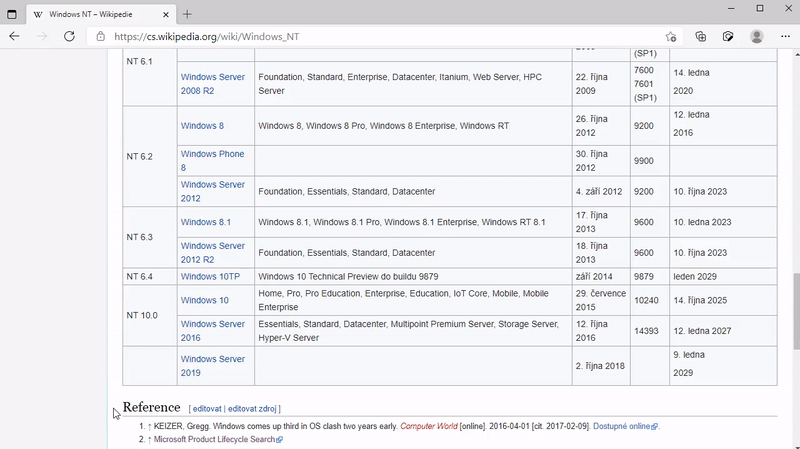Click the browser Back arrow
This screenshot has width=800, height=449.
14,36
